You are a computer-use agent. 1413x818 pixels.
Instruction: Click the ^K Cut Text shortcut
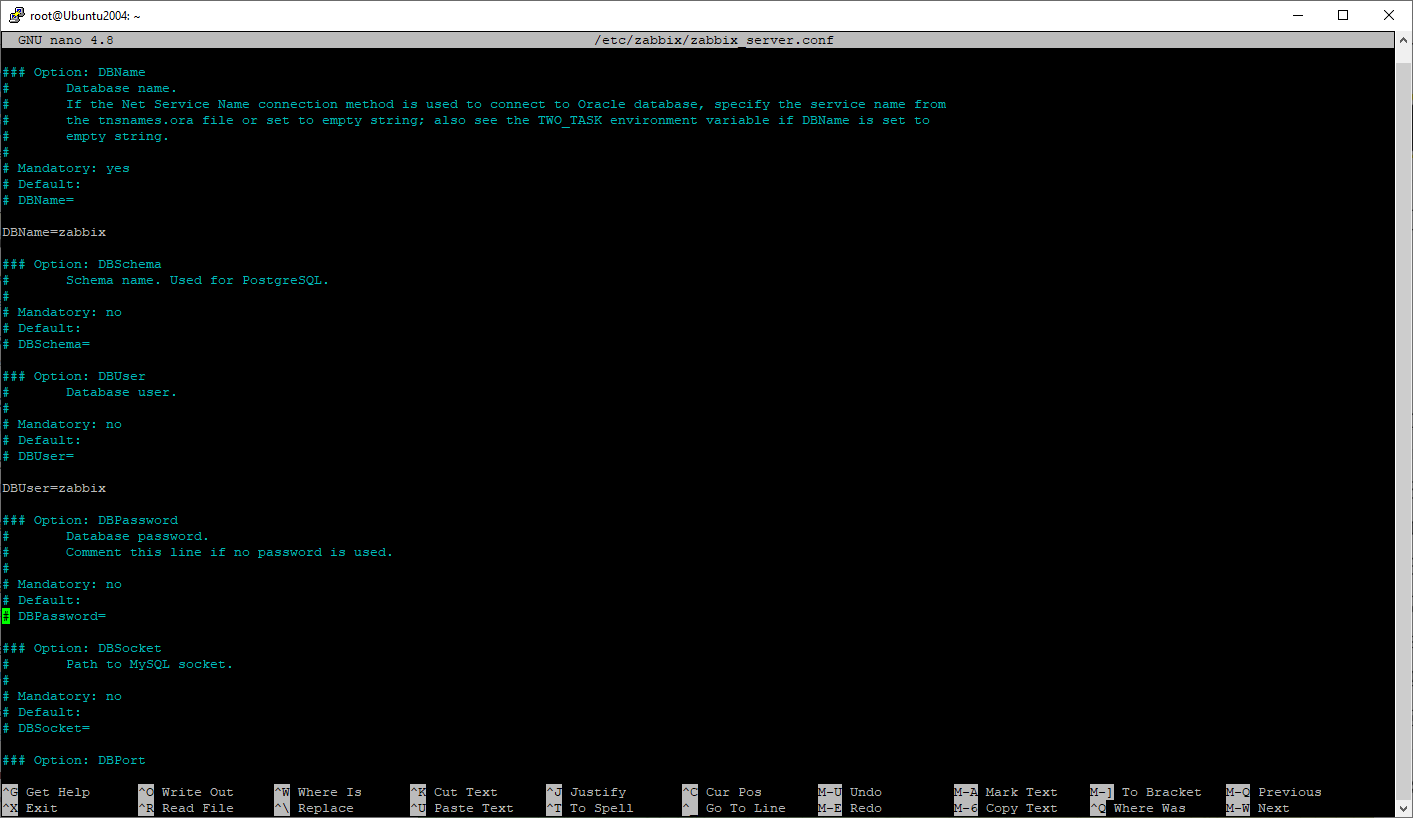point(454,792)
